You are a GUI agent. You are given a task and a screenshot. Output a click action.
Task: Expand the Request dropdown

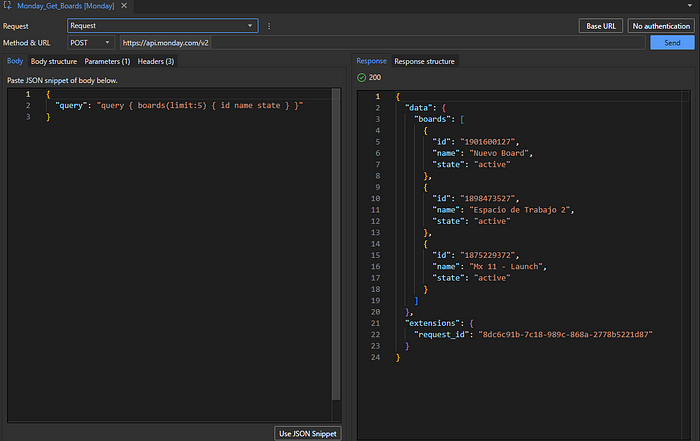tap(251, 25)
